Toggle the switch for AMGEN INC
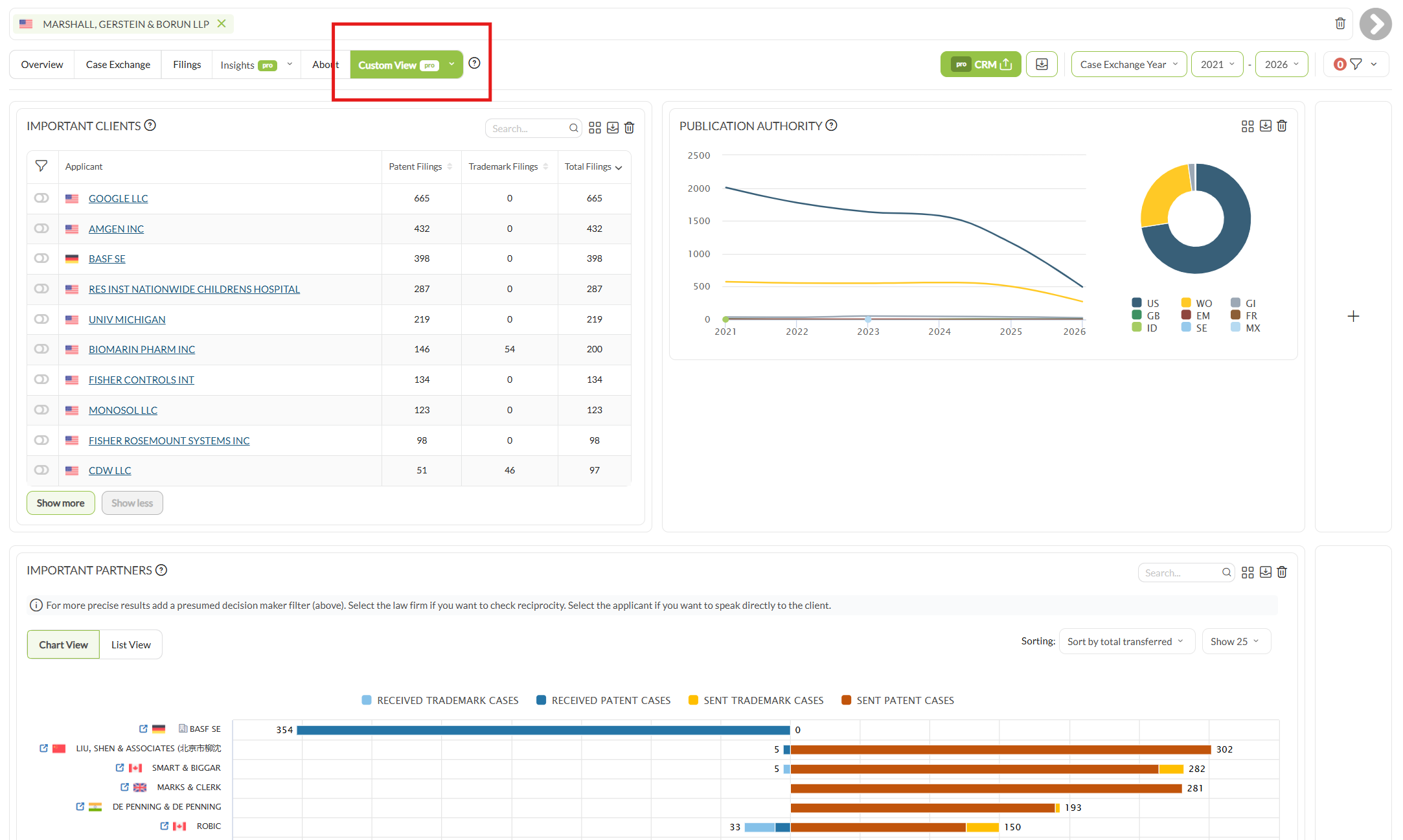Viewport: 1403px width, 840px height. coord(41,229)
